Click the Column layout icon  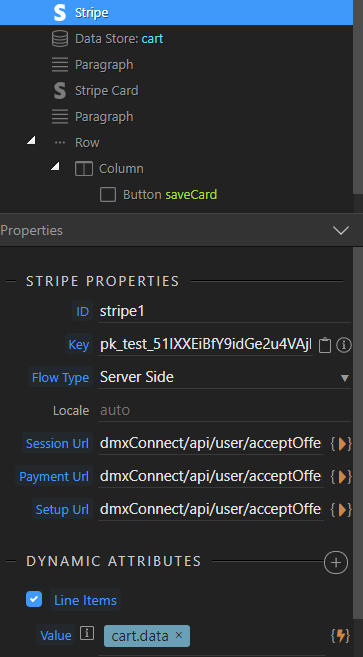tap(84, 168)
